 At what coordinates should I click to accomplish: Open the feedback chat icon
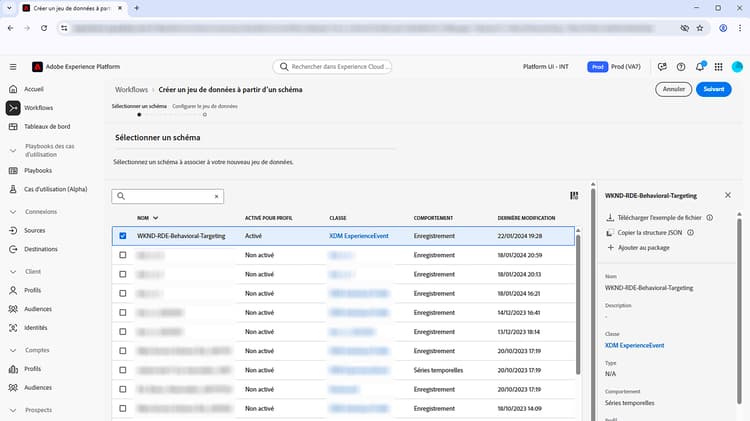click(662, 66)
